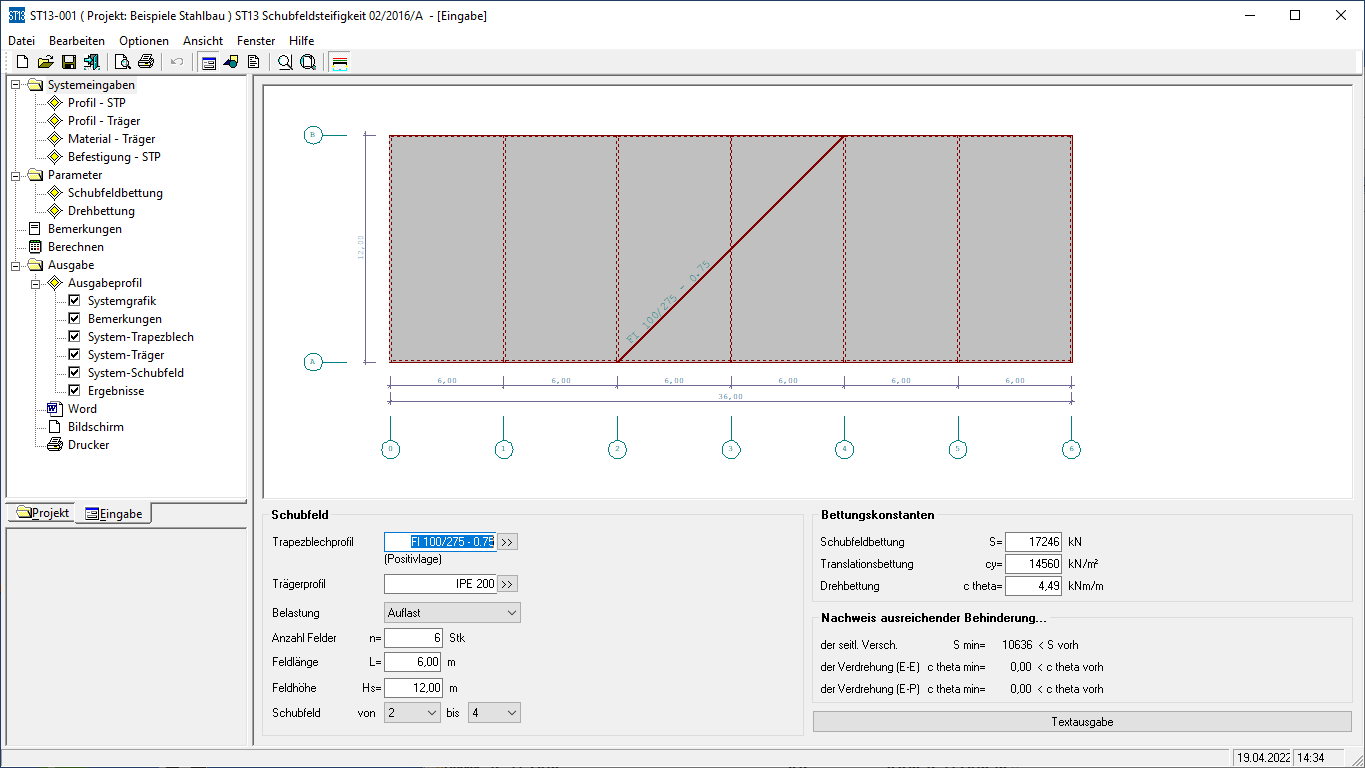This screenshot has height=768, width=1365.
Task: Click the Schubfeldbettung S value field
Action: pyautogui.click(x=1034, y=542)
